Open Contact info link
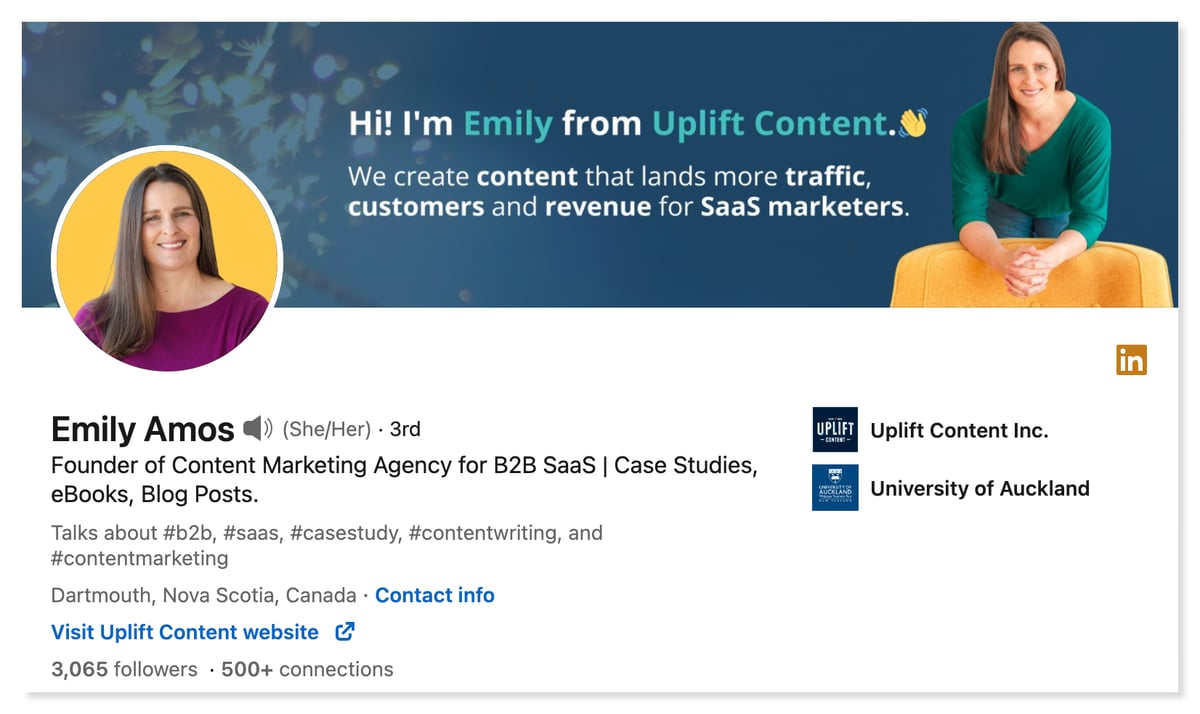 click(x=435, y=595)
